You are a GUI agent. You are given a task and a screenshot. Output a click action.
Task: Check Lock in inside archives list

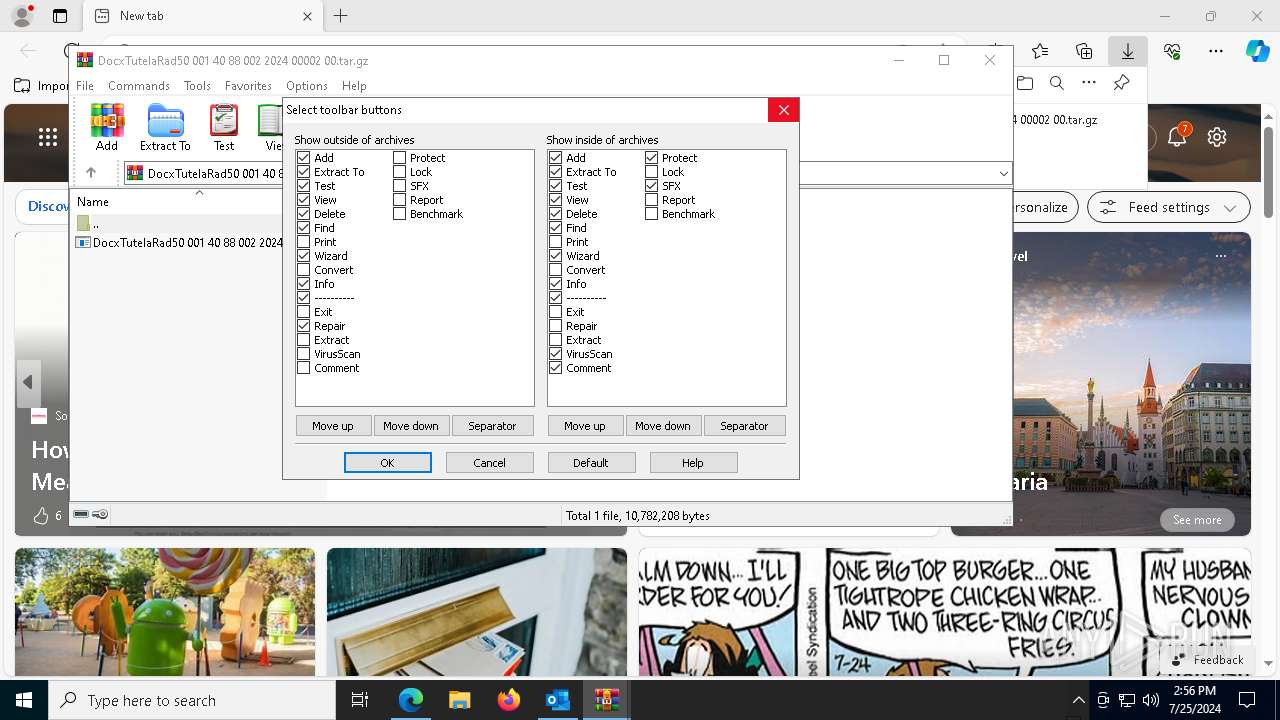651,172
